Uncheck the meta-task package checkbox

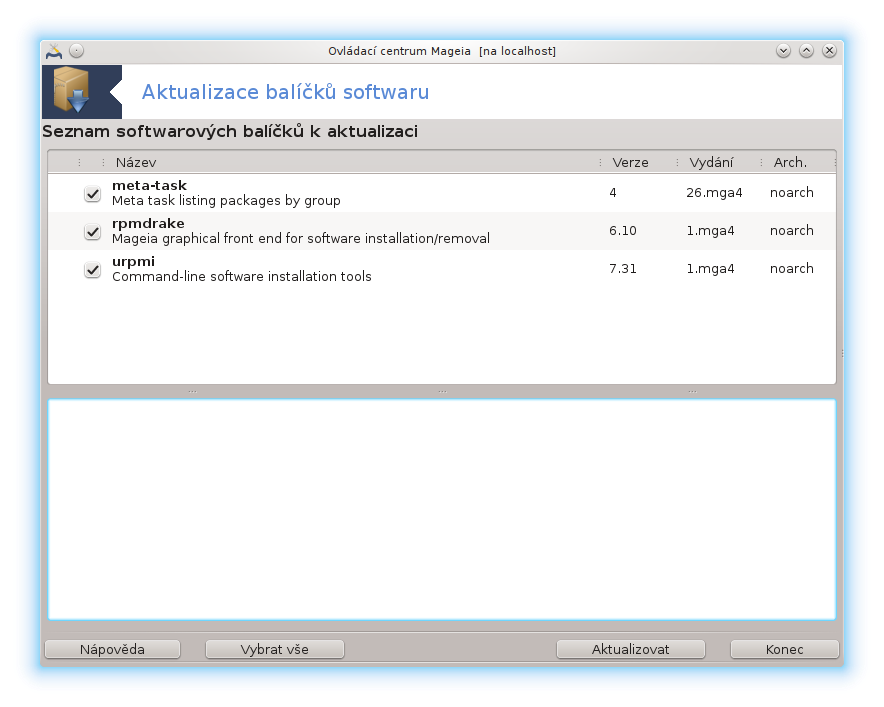(x=92, y=193)
